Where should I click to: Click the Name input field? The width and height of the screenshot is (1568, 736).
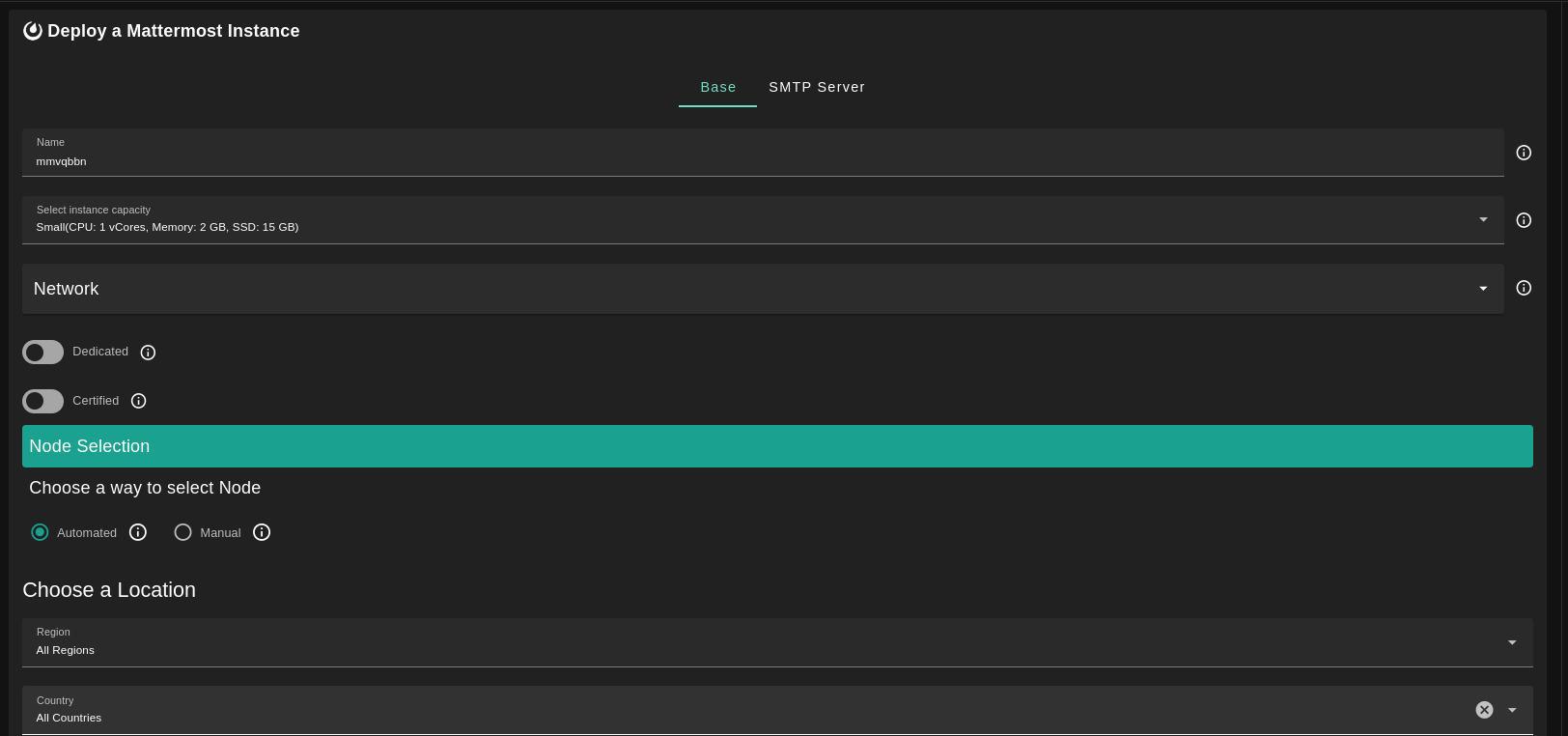coord(763,160)
